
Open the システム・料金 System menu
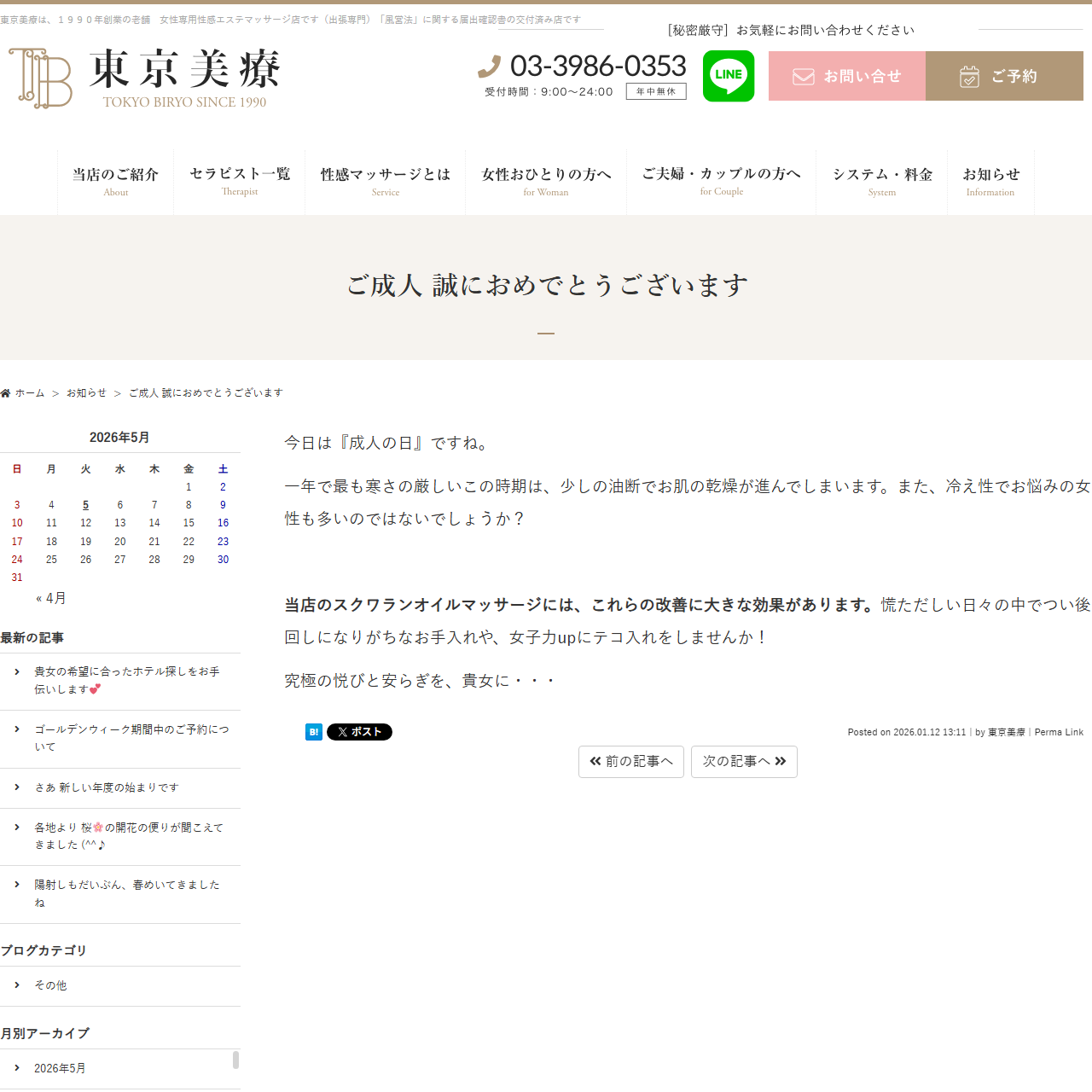[882, 182]
